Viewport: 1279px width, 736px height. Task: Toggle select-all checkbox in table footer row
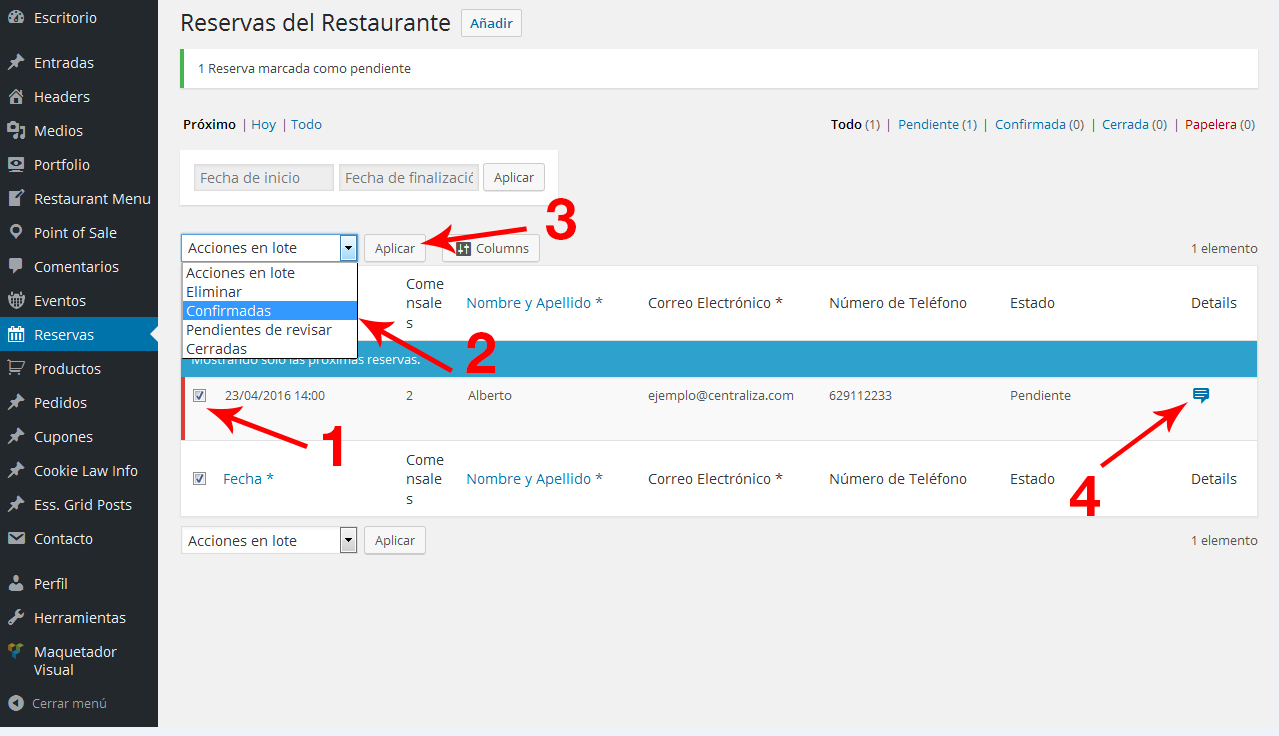coord(200,479)
